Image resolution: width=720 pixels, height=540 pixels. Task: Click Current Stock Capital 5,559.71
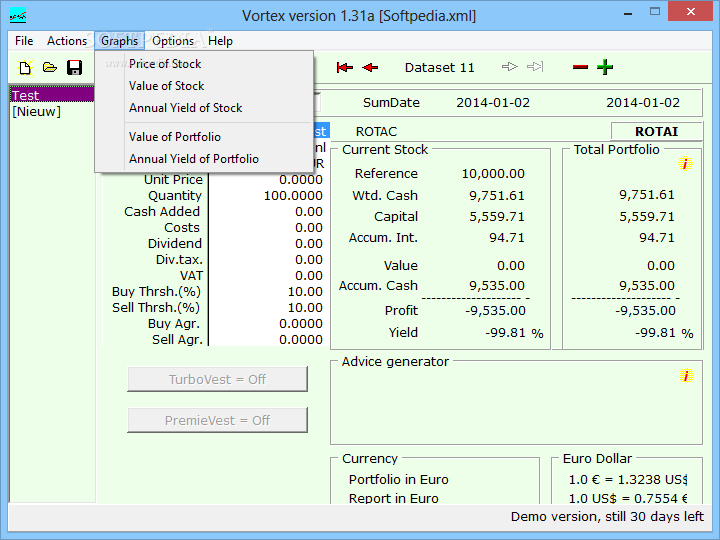pyautogui.click(x=497, y=217)
